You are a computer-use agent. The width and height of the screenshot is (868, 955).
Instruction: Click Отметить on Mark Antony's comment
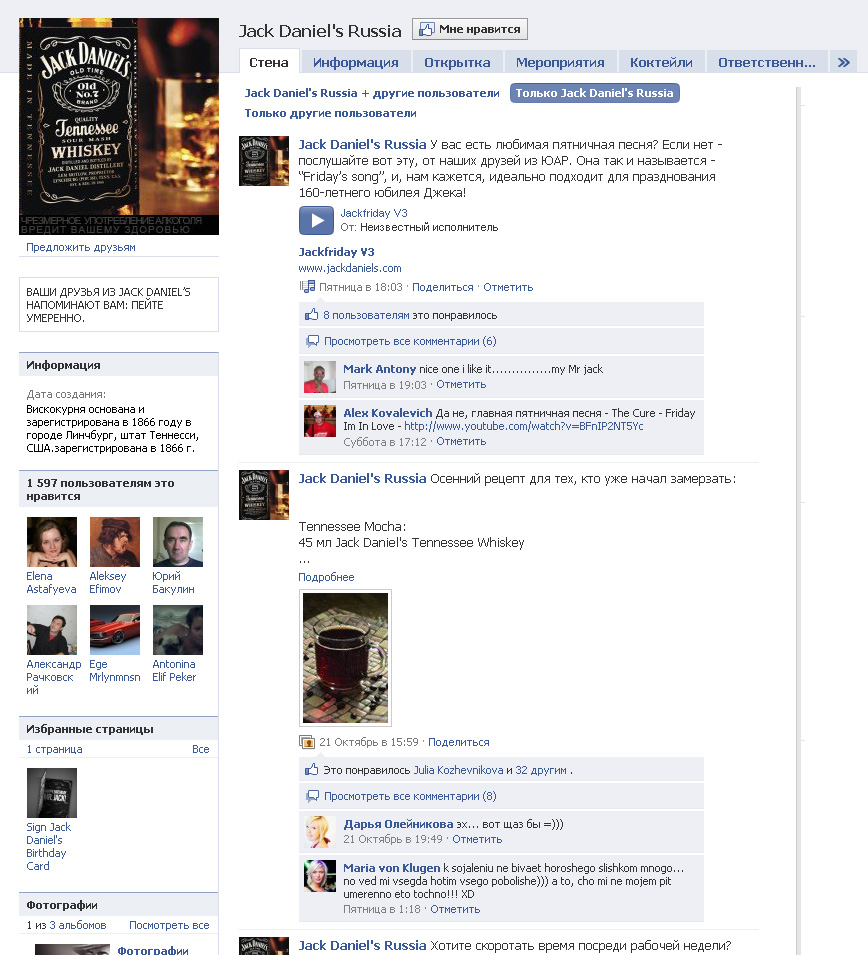(461, 384)
